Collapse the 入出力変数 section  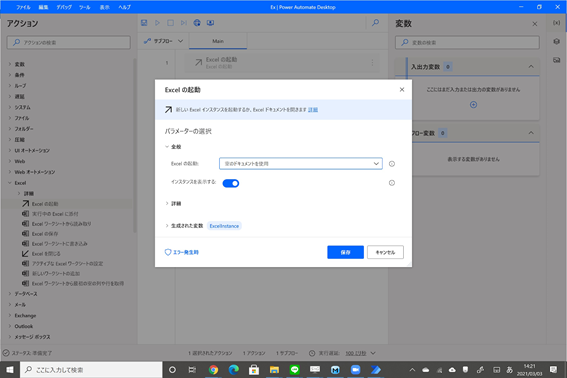click(x=531, y=67)
